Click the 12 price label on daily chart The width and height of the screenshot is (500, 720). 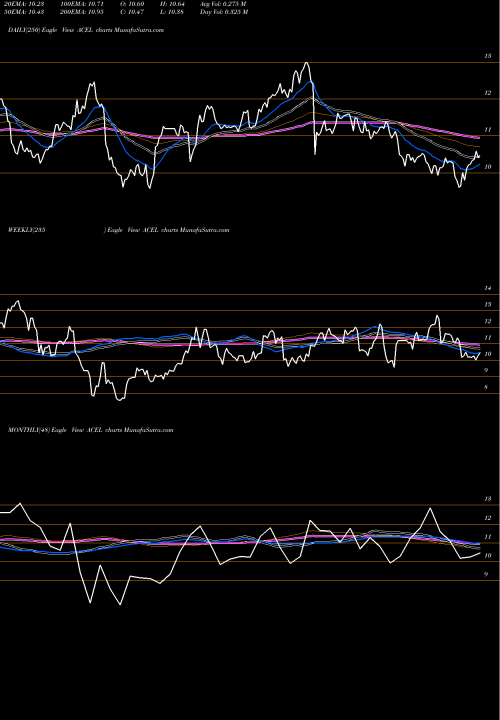tap(488, 93)
